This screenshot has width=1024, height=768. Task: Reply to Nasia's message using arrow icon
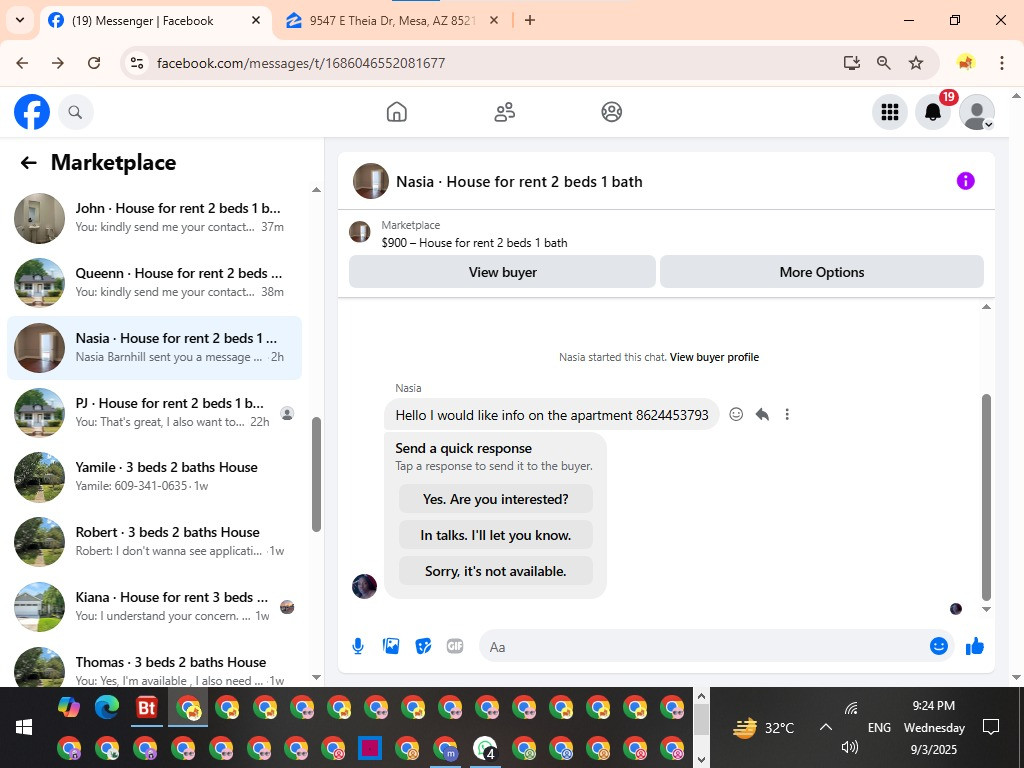tap(761, 414)
